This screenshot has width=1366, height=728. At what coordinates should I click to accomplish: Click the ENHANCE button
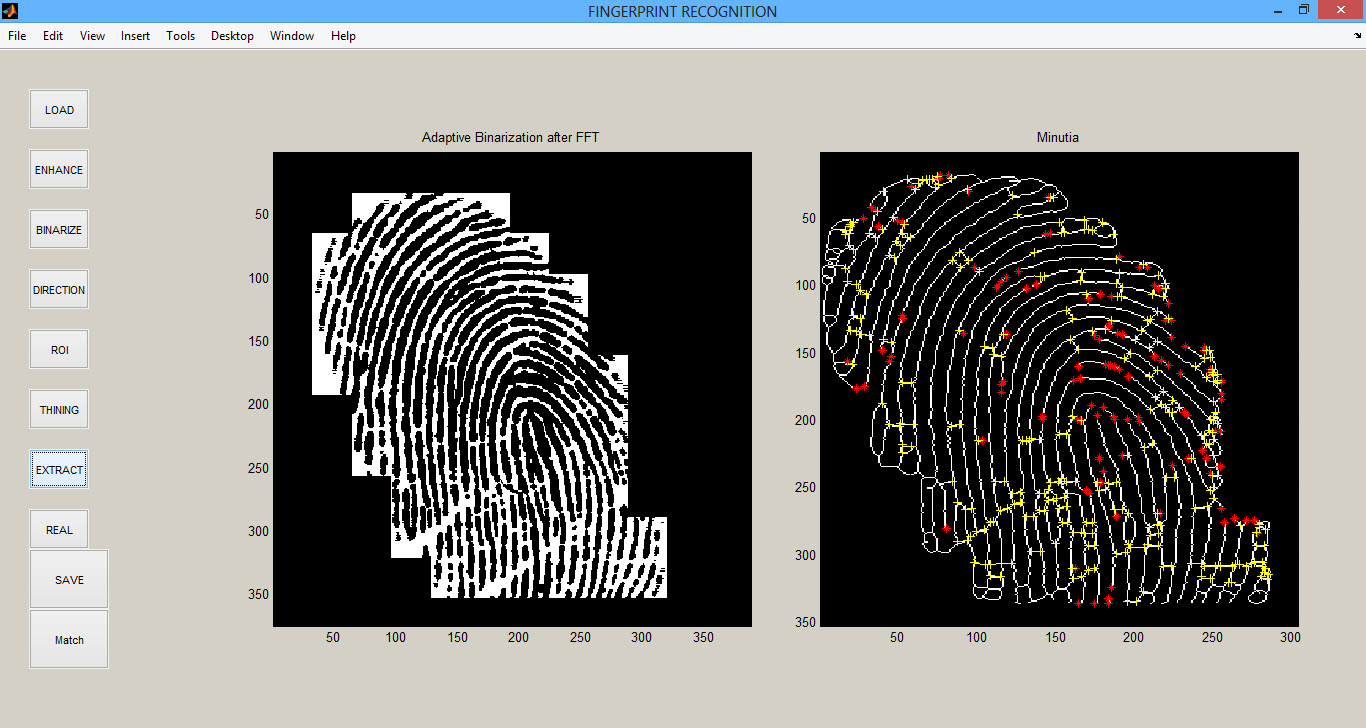tap(59, 170)
